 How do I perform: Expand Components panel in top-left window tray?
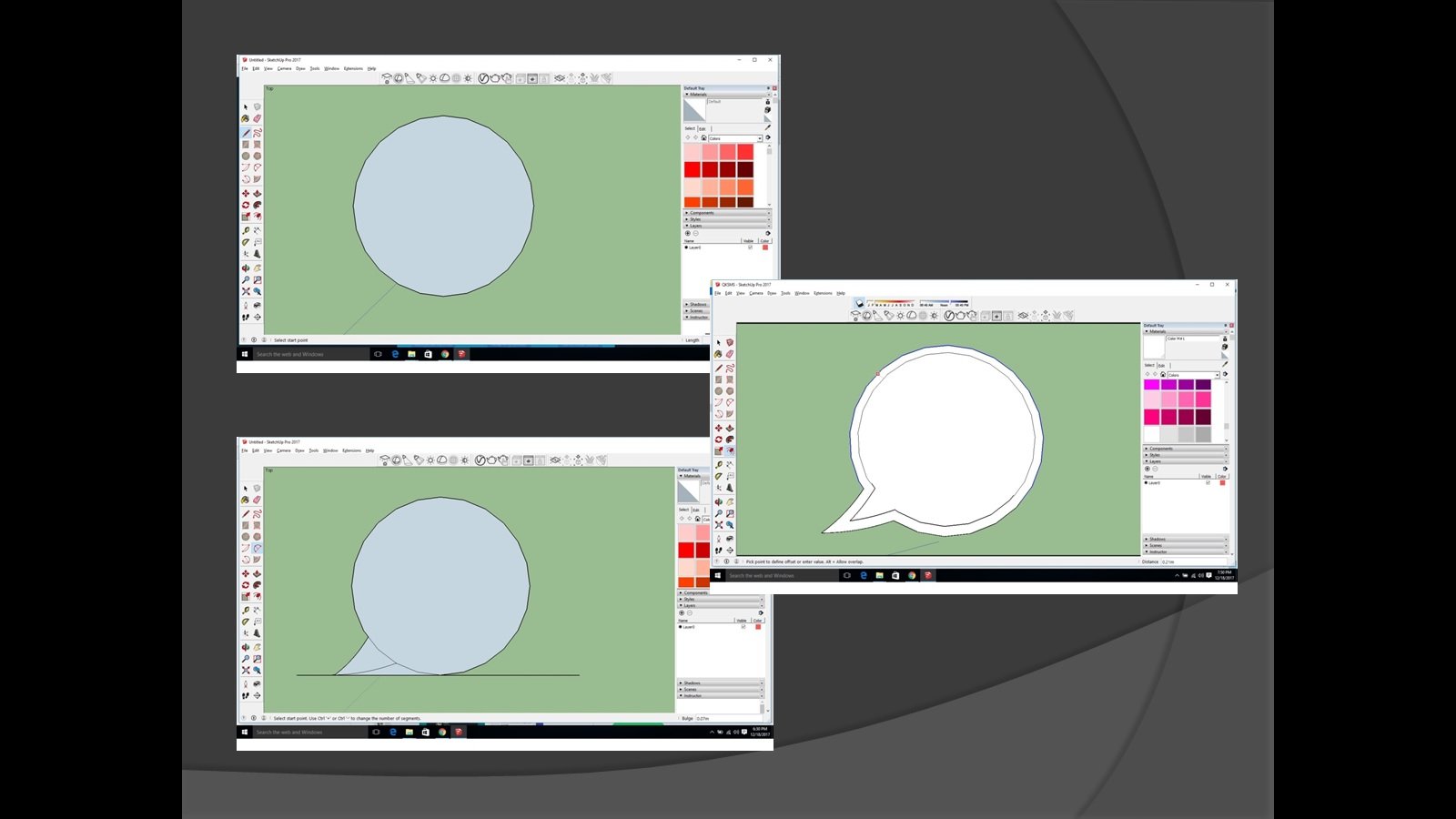point(727,213)
